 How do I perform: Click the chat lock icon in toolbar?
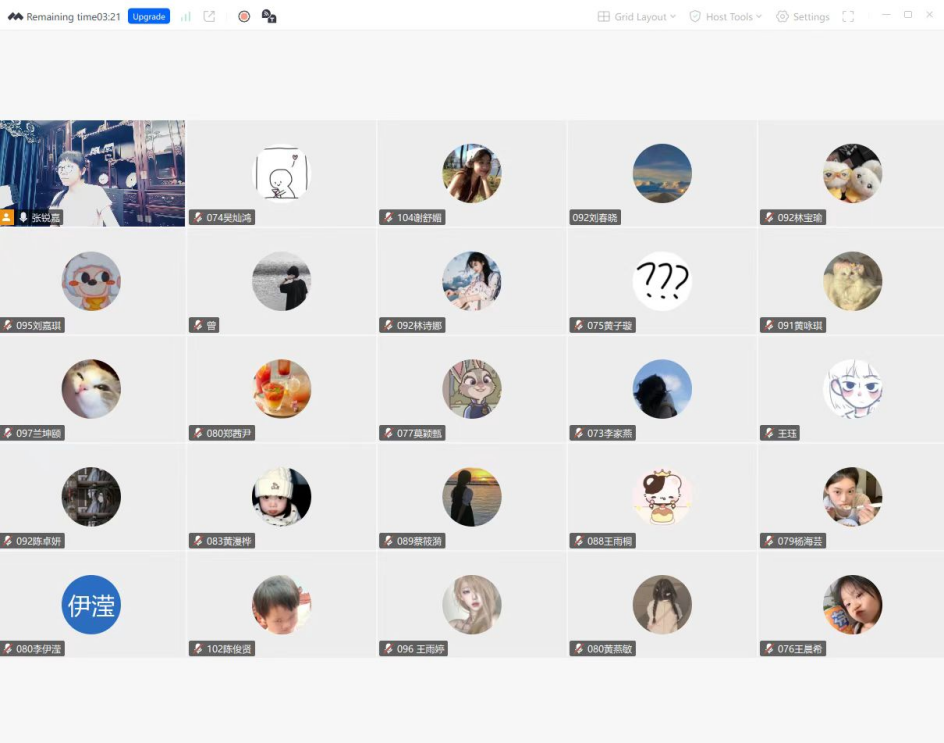click(268, 17)
